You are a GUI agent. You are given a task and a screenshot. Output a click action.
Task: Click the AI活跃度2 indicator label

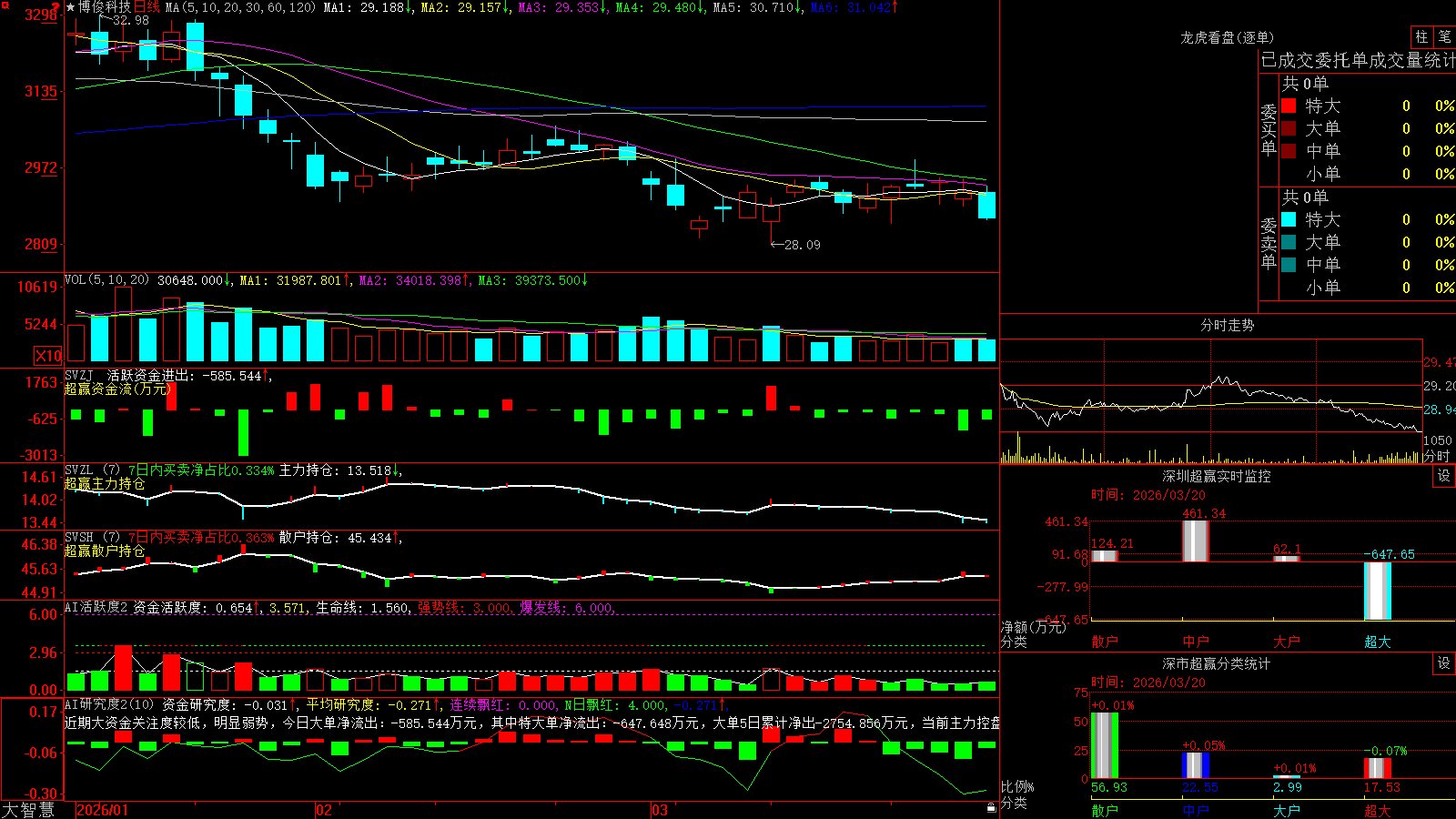coord(96,608)
